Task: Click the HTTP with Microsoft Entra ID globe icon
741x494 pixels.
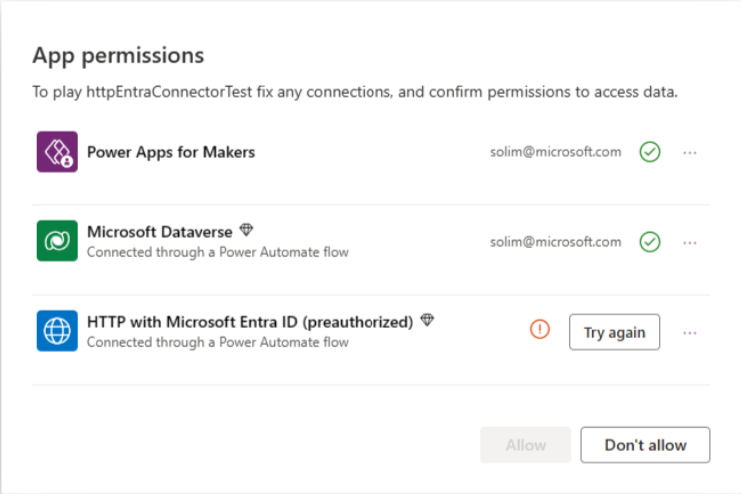Action: point(57,330)
